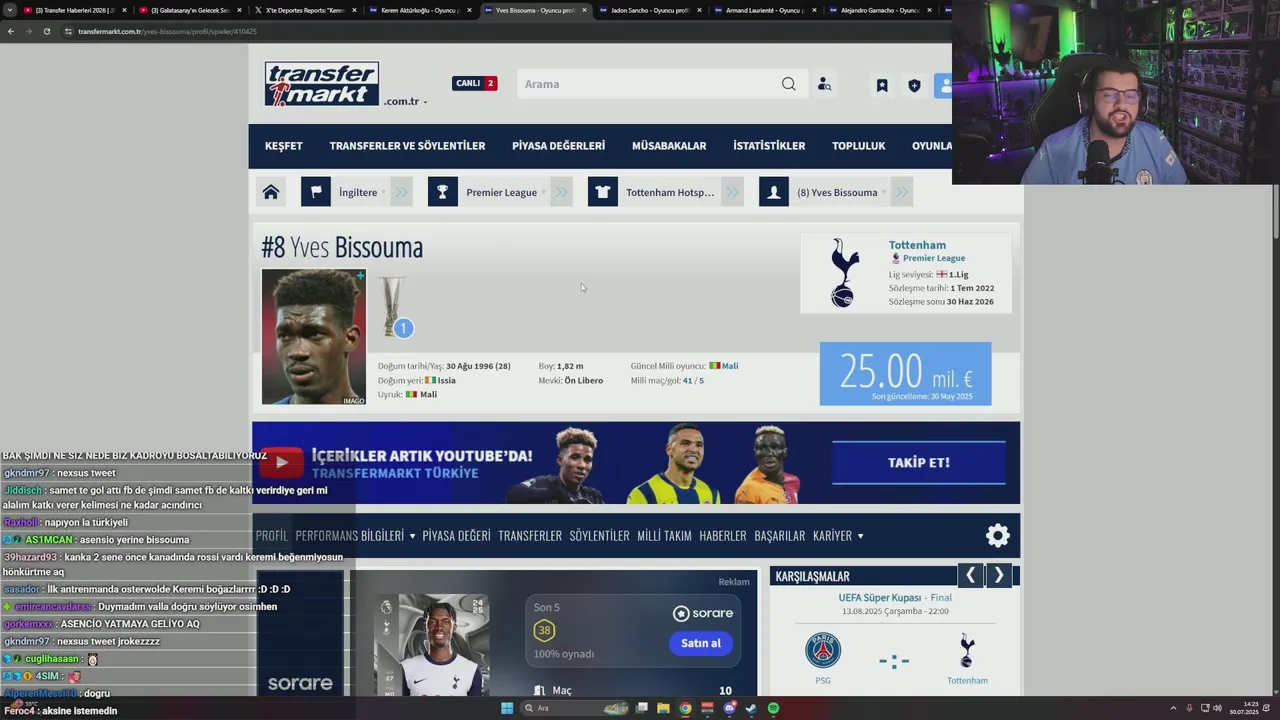Open UEFA Süper Kupası link
1280x720 pixels.
(x=880, y=598)
